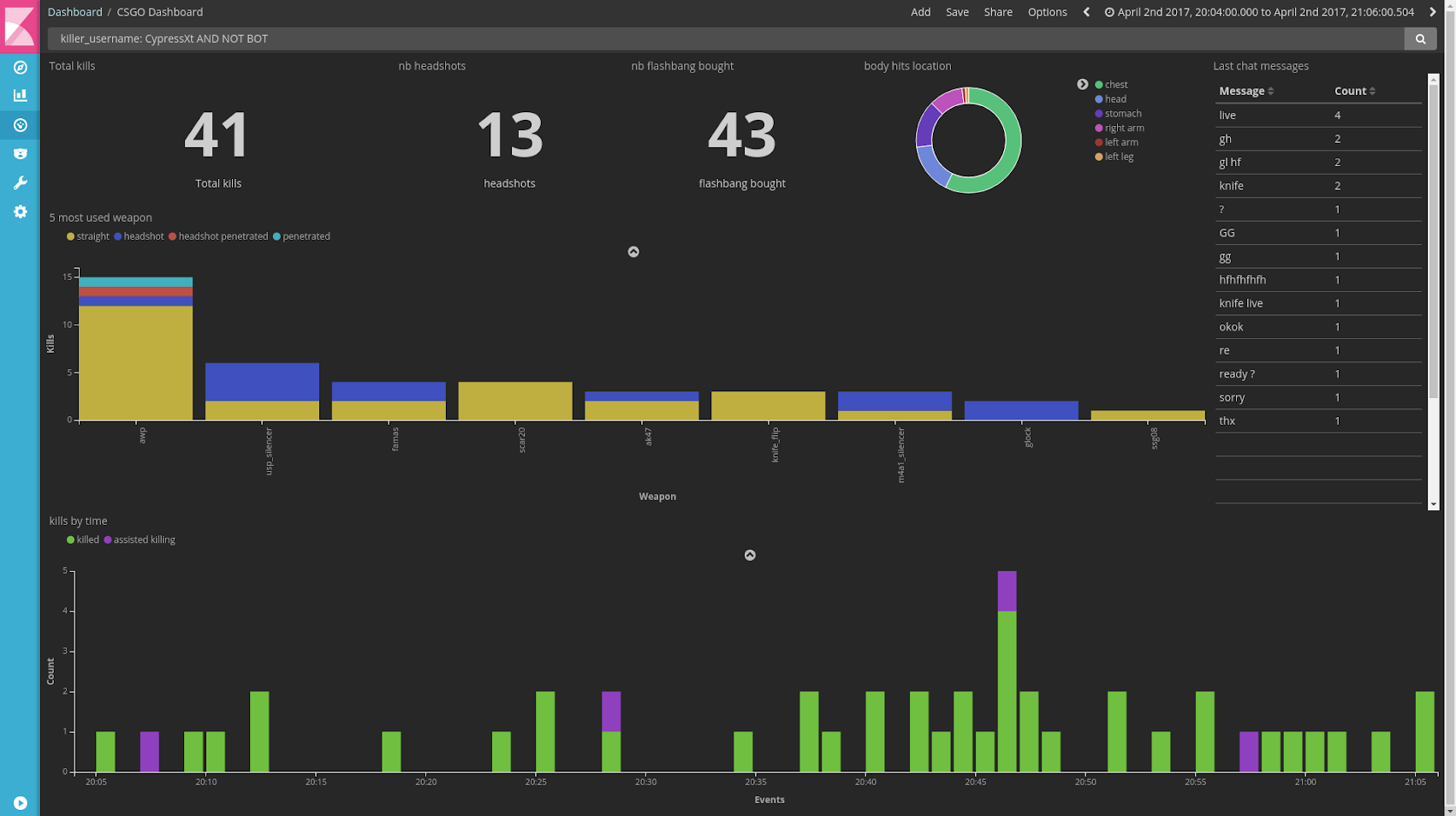
Task: Click Add in dashboard menu
Action: (x=920, y=12)
